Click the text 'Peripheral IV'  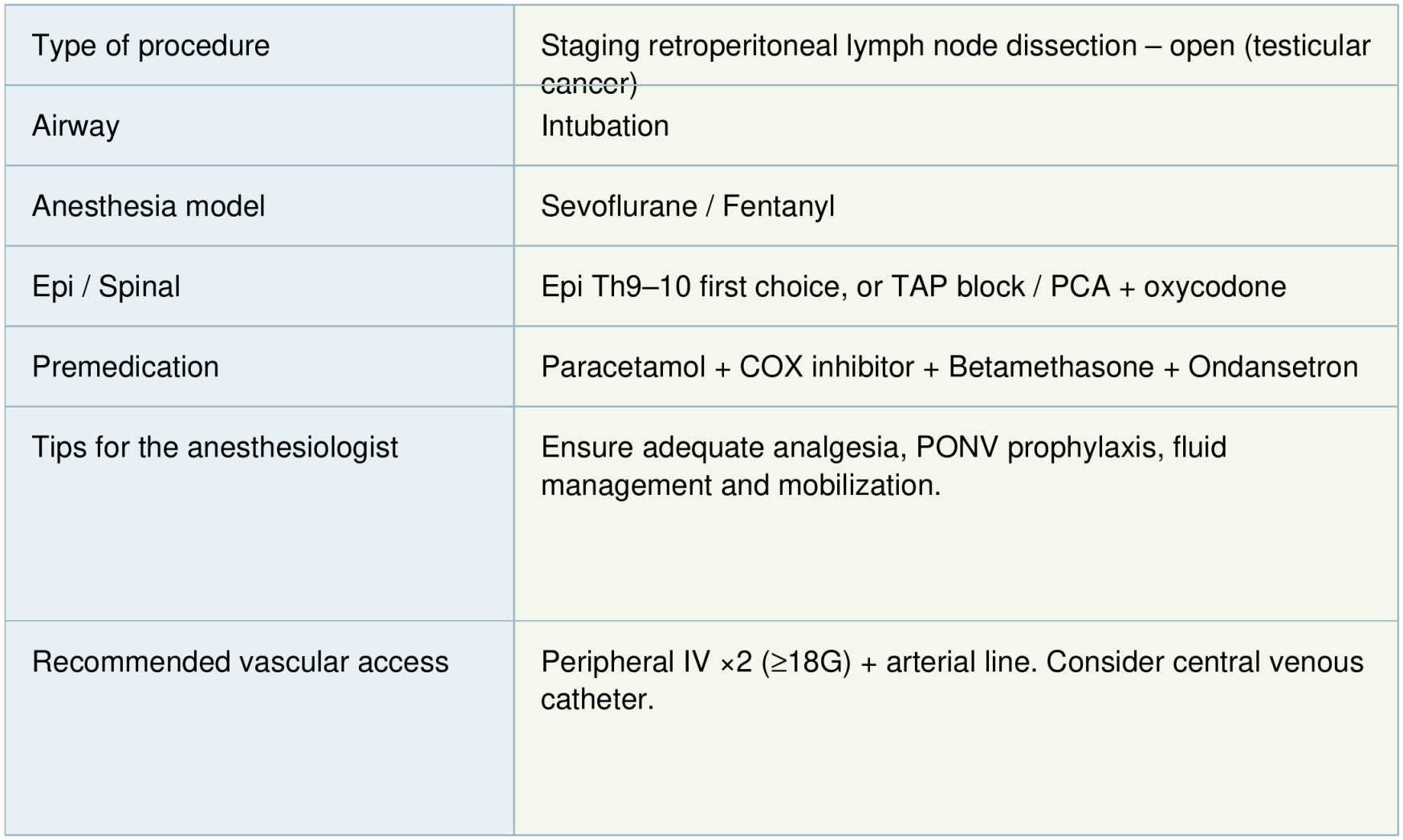pos(625,662)
